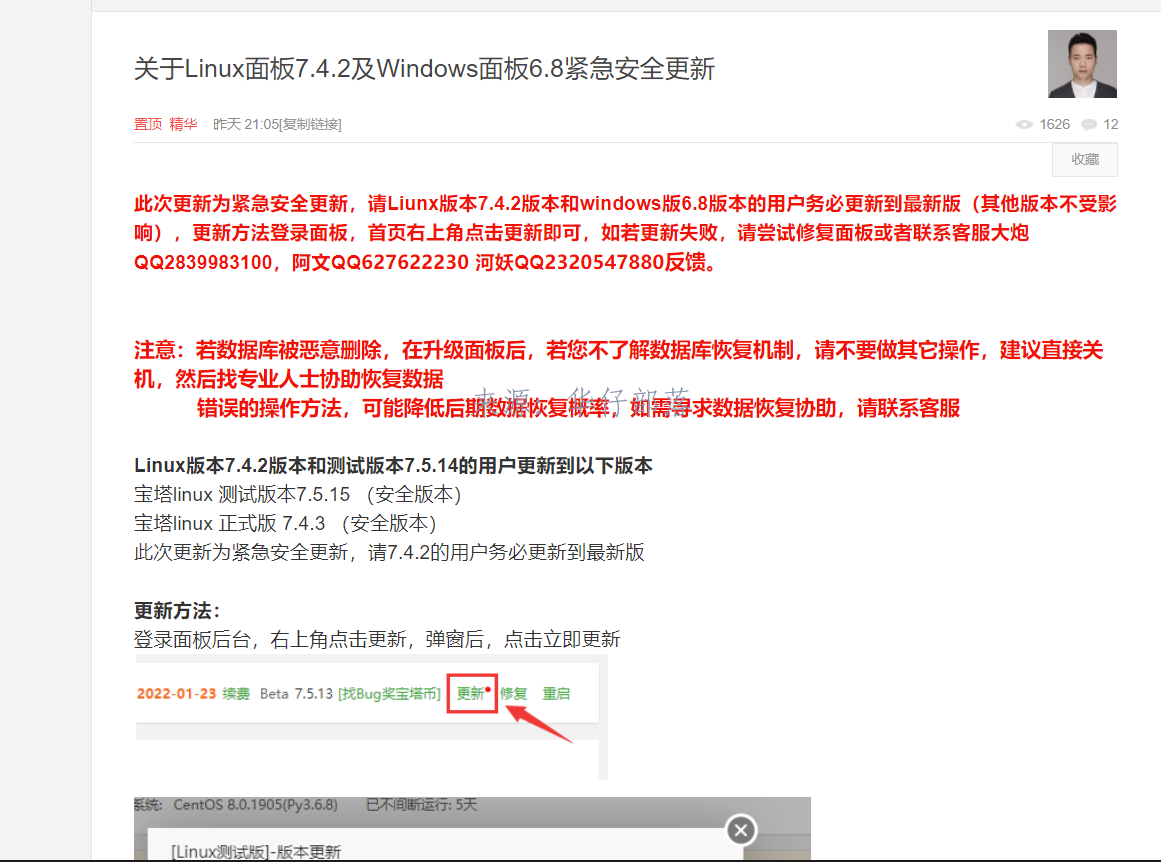Screen dimensions: 1161x862
Task: Click the view count eye icon
Action: point(1024,124)
